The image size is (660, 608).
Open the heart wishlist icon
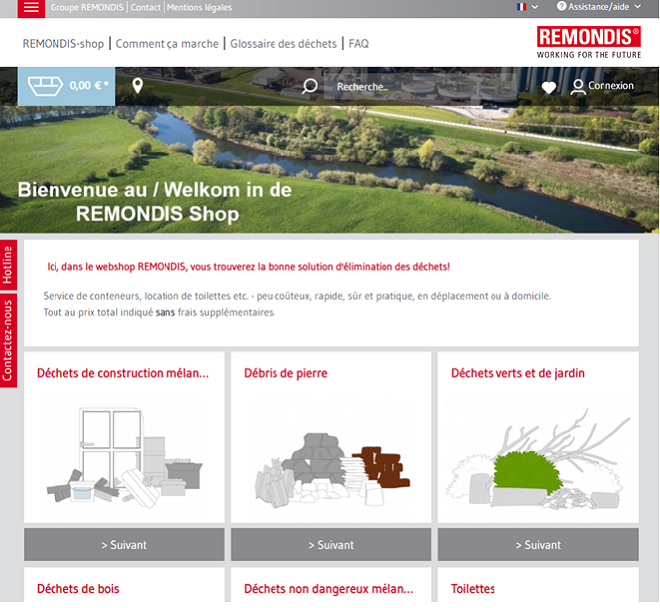click(549, 88)
